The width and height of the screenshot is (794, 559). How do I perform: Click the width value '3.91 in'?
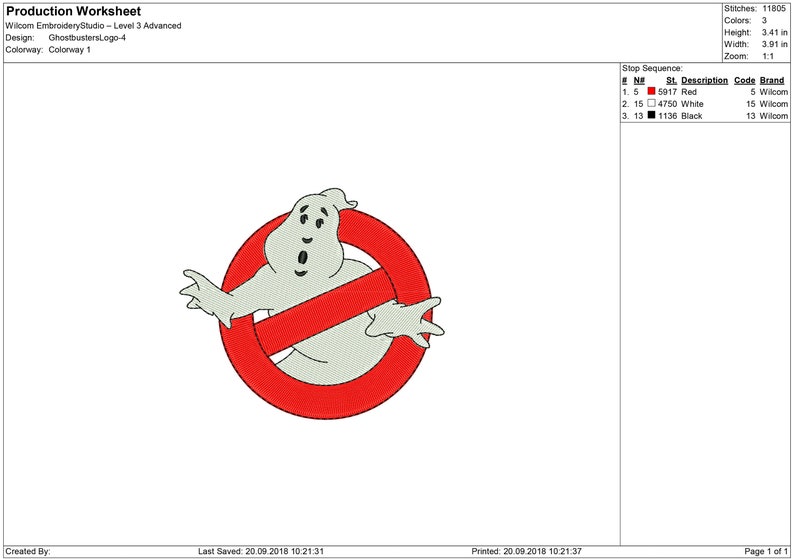point(774,45)
